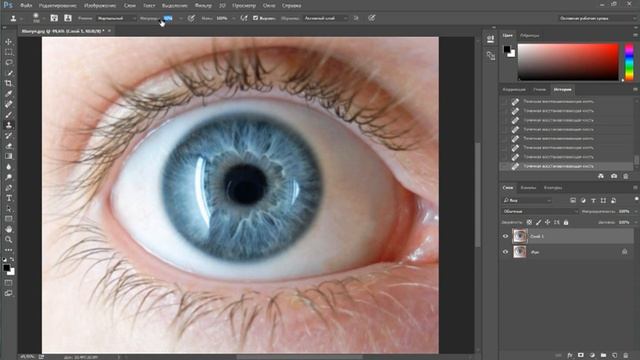
Task: Select the Spot Healing Brush tool
Action: [x=9, y=104]
